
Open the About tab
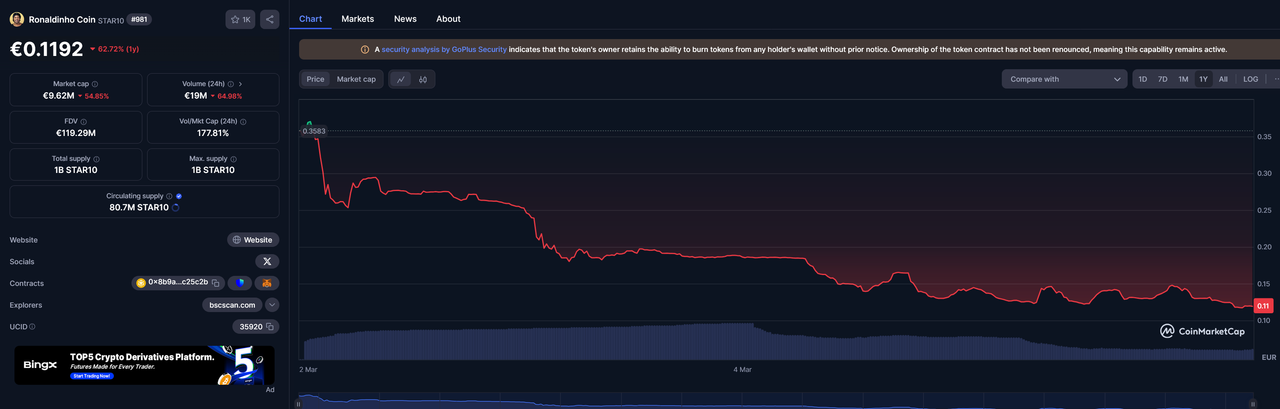point(448,19)
